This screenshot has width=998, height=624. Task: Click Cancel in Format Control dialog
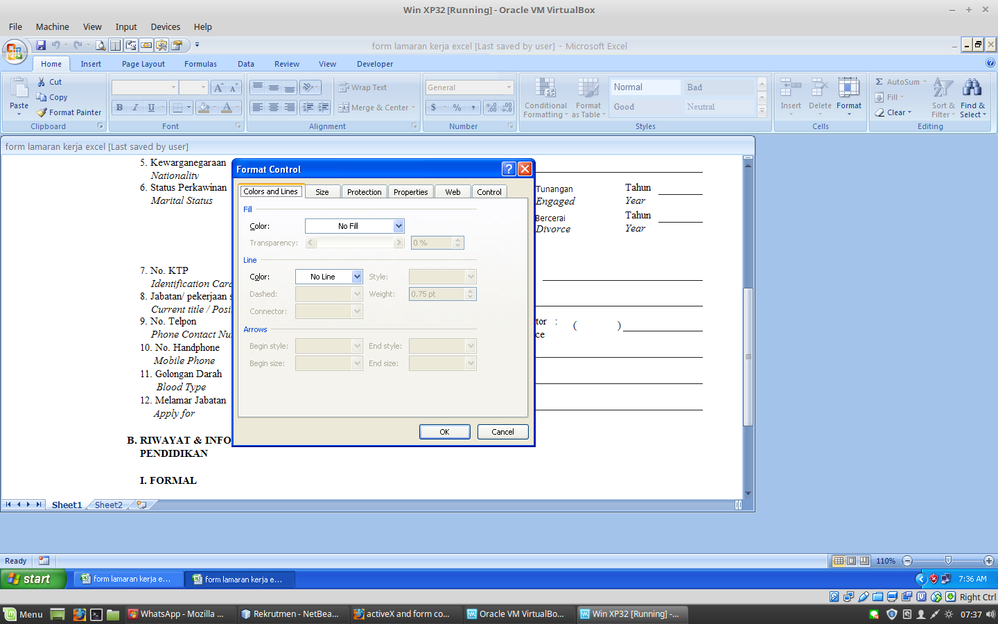click(503, 432)
